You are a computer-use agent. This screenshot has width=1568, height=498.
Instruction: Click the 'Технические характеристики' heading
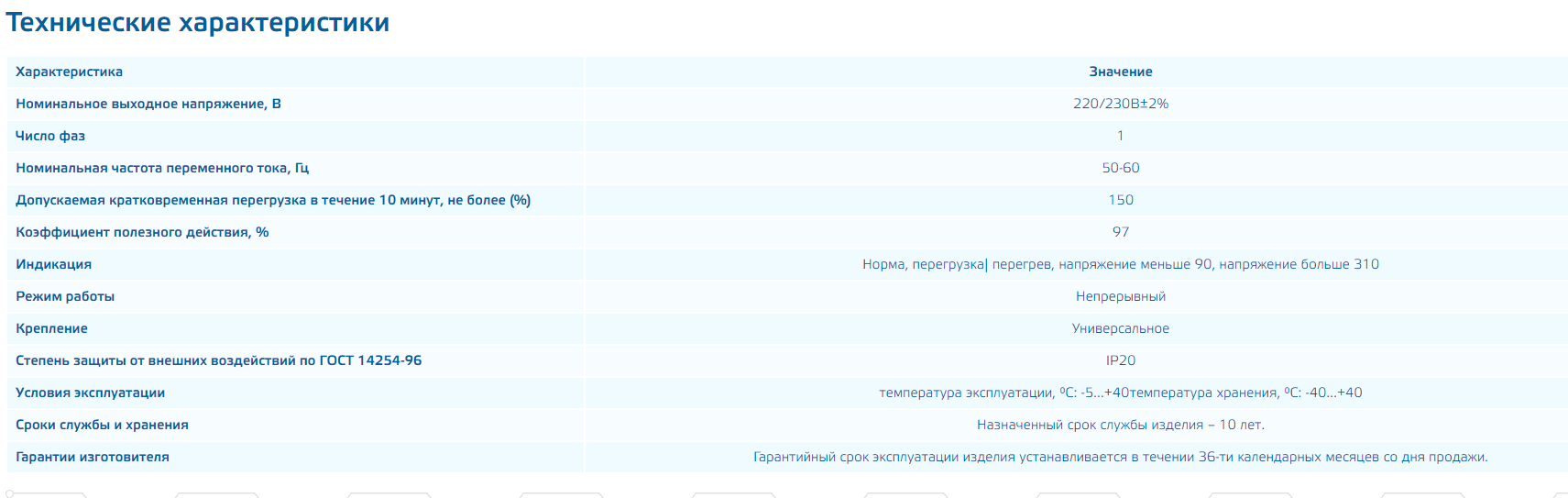coord(198,23)
